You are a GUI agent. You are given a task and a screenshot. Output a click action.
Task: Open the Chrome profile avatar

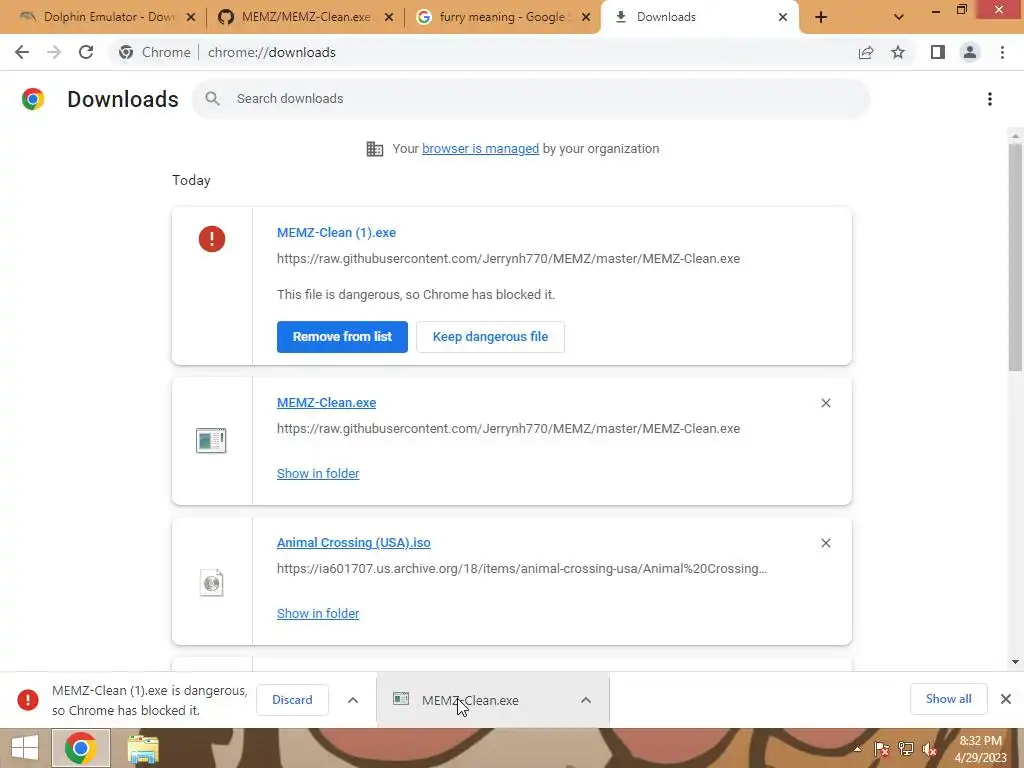tap(970, 52)
